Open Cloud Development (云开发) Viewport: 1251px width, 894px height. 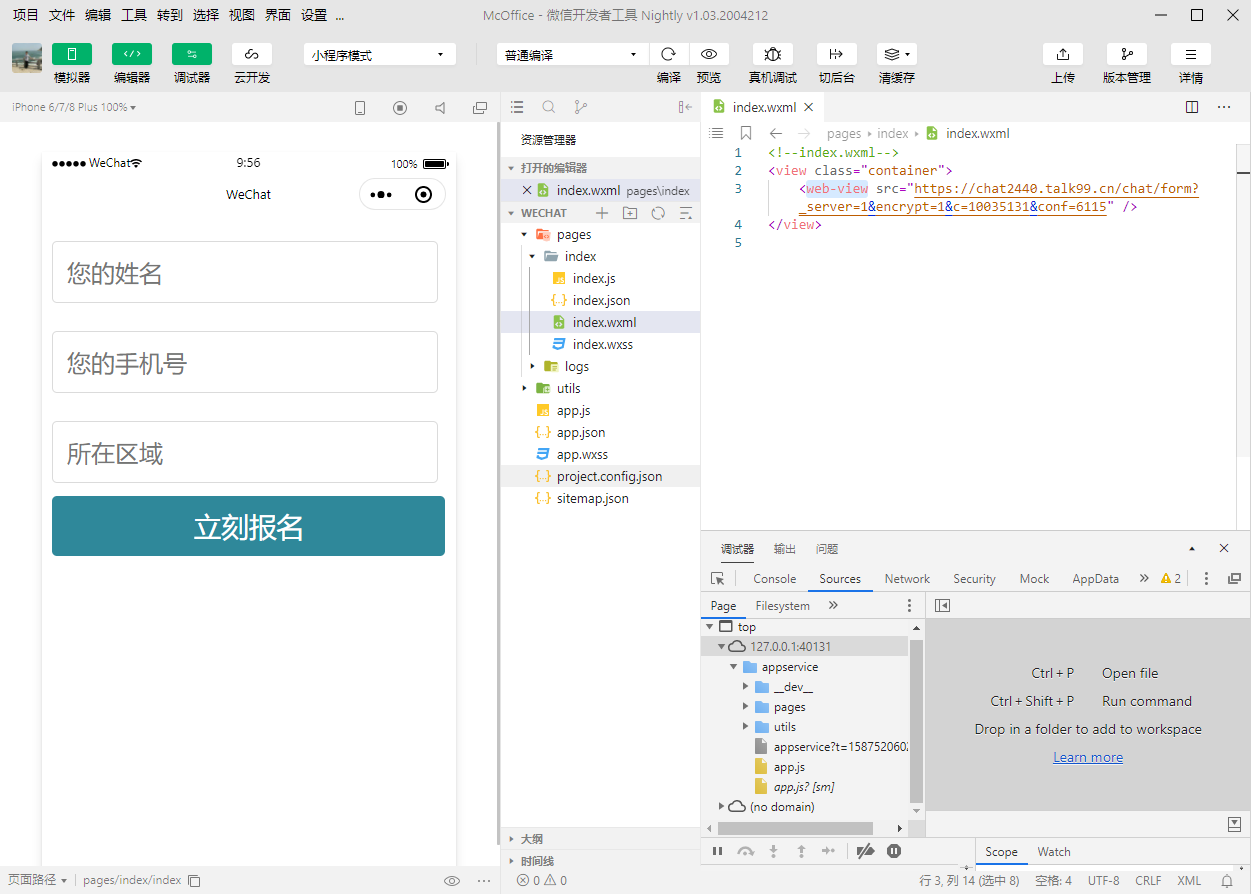tap(252, 54)
